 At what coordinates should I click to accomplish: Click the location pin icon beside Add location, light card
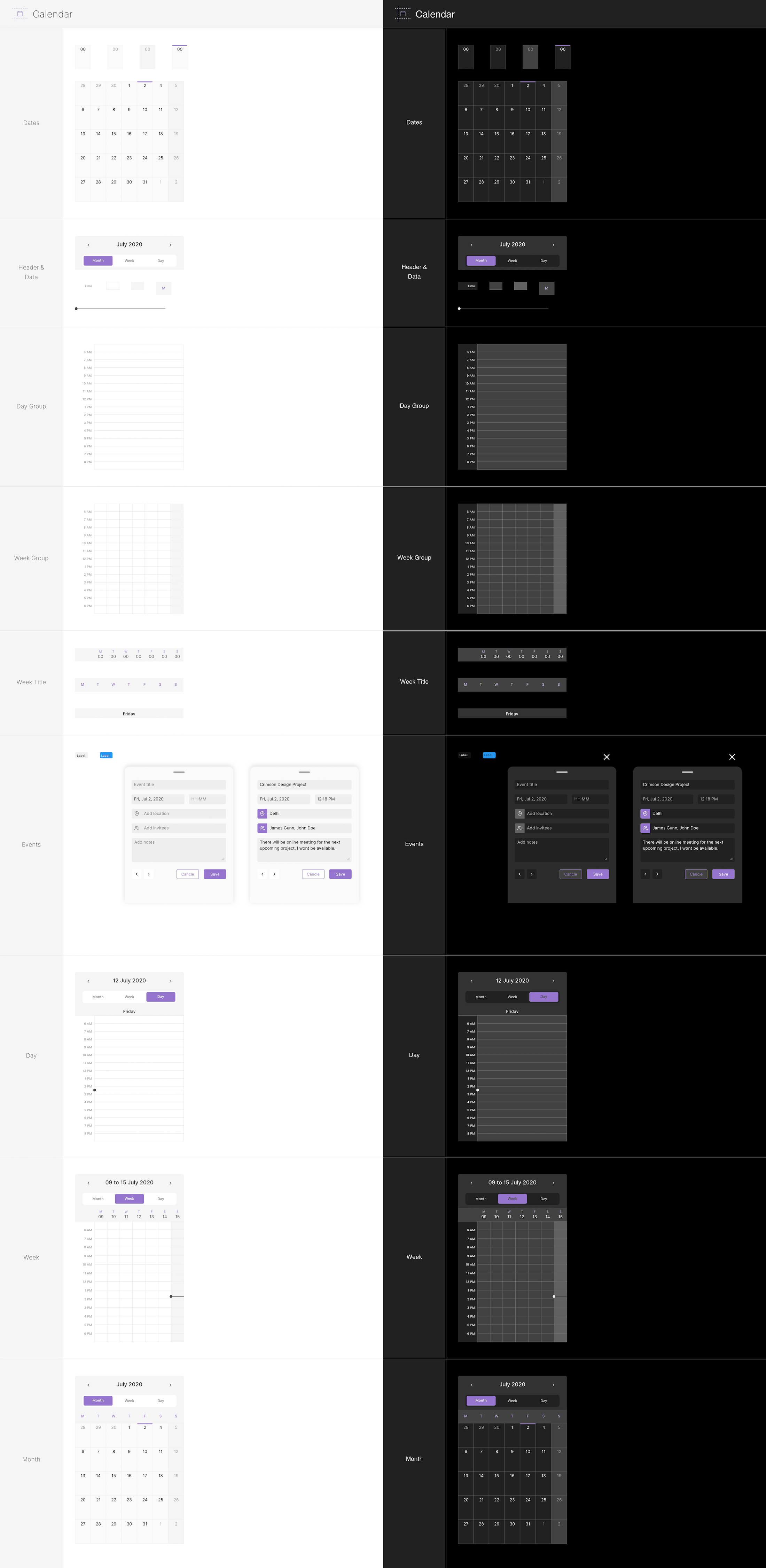136,813
